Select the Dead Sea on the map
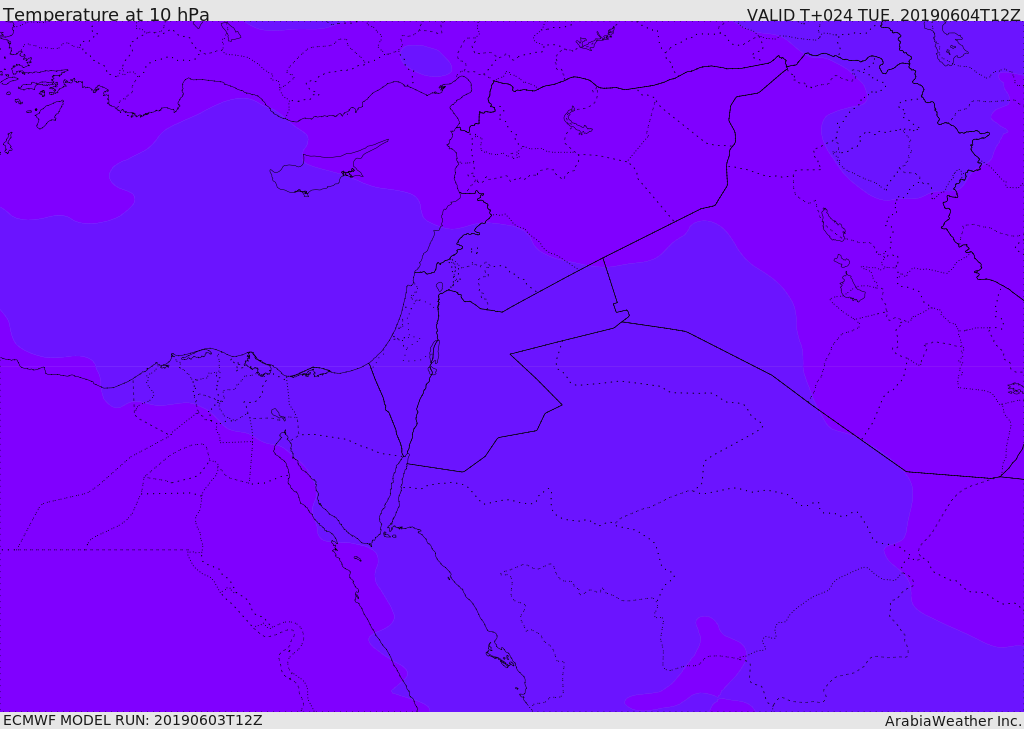Viewport: 1024px width, 729px height. [434, 355]
